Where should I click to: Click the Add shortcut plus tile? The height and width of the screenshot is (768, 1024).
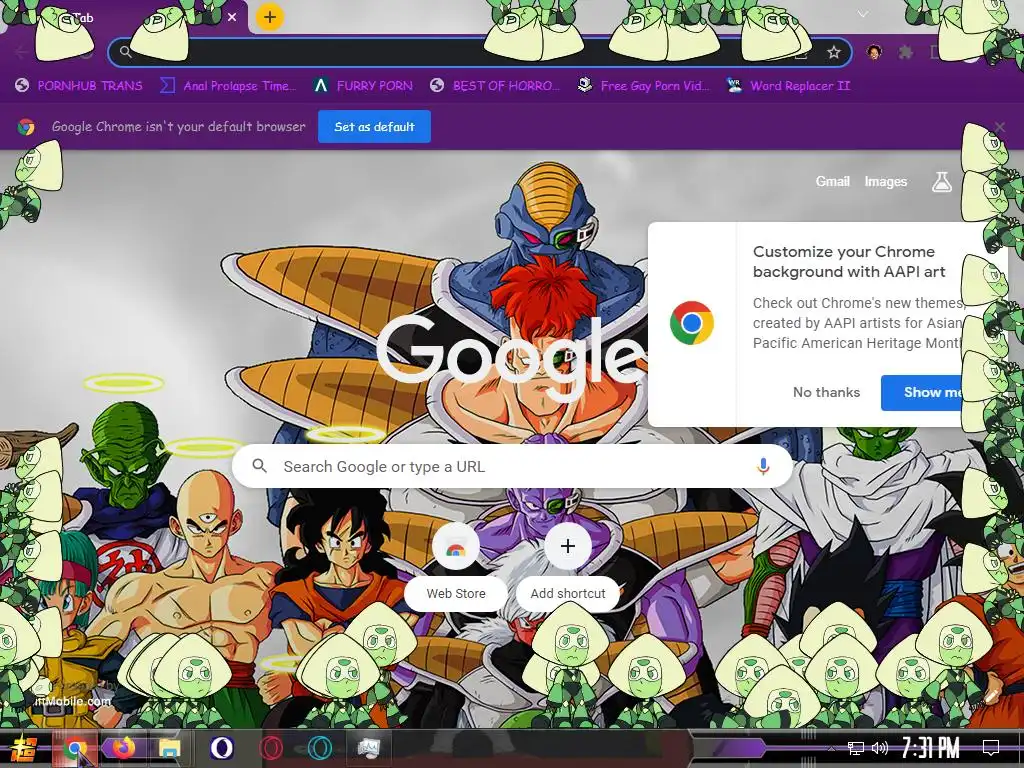click(x=568, y=566)
